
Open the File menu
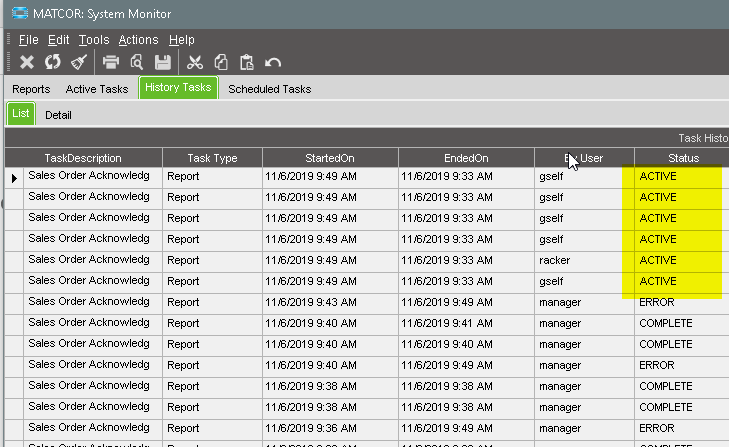coord(28,40)
